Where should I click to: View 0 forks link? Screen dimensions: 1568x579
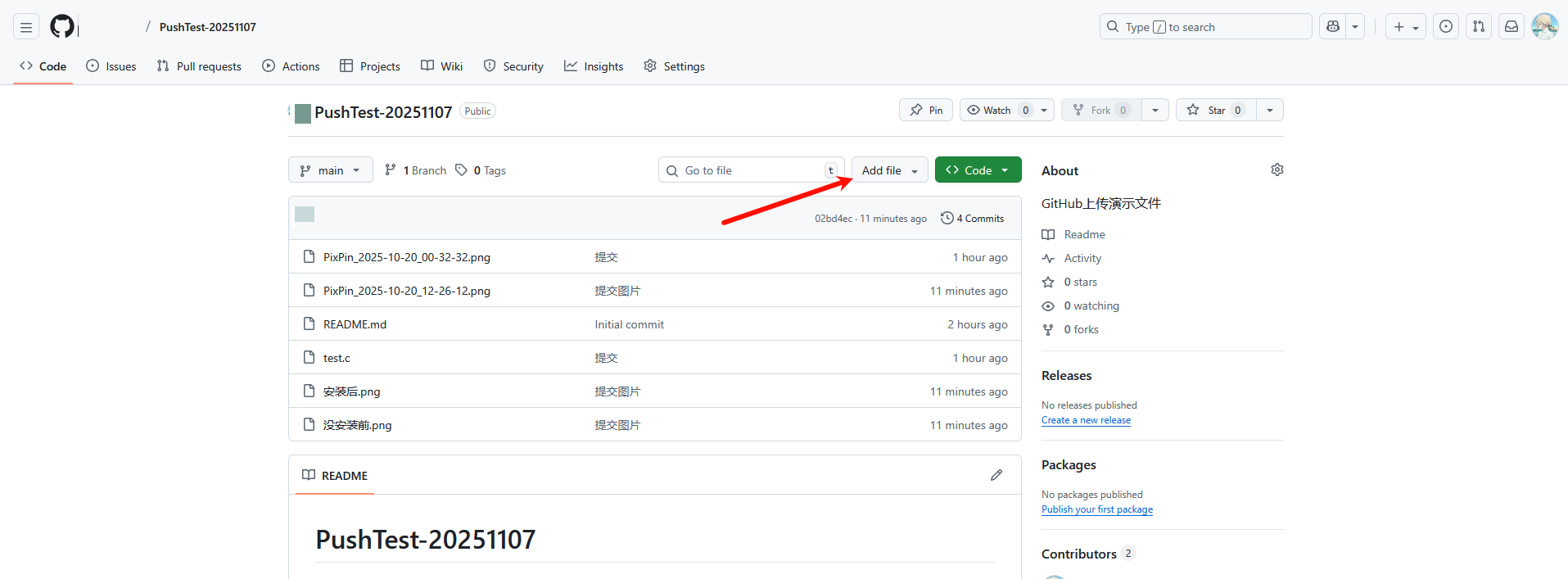pos(1070,329)
